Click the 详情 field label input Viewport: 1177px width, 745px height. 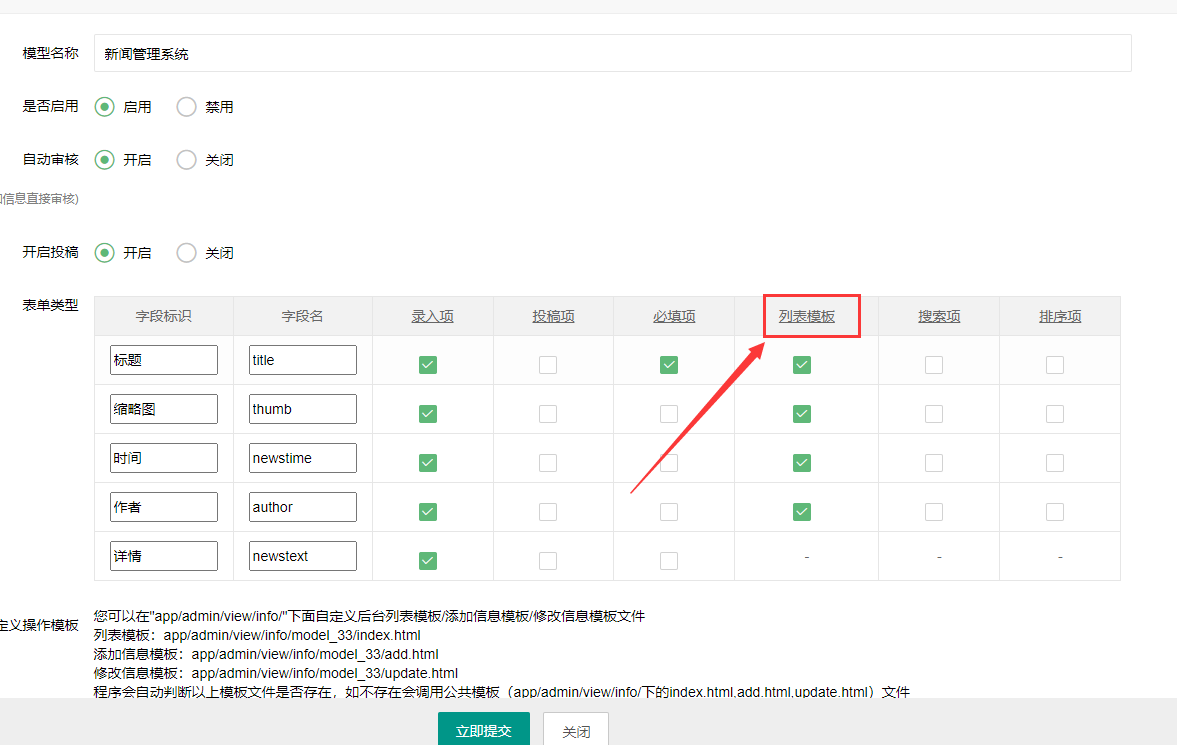[164, 556]
